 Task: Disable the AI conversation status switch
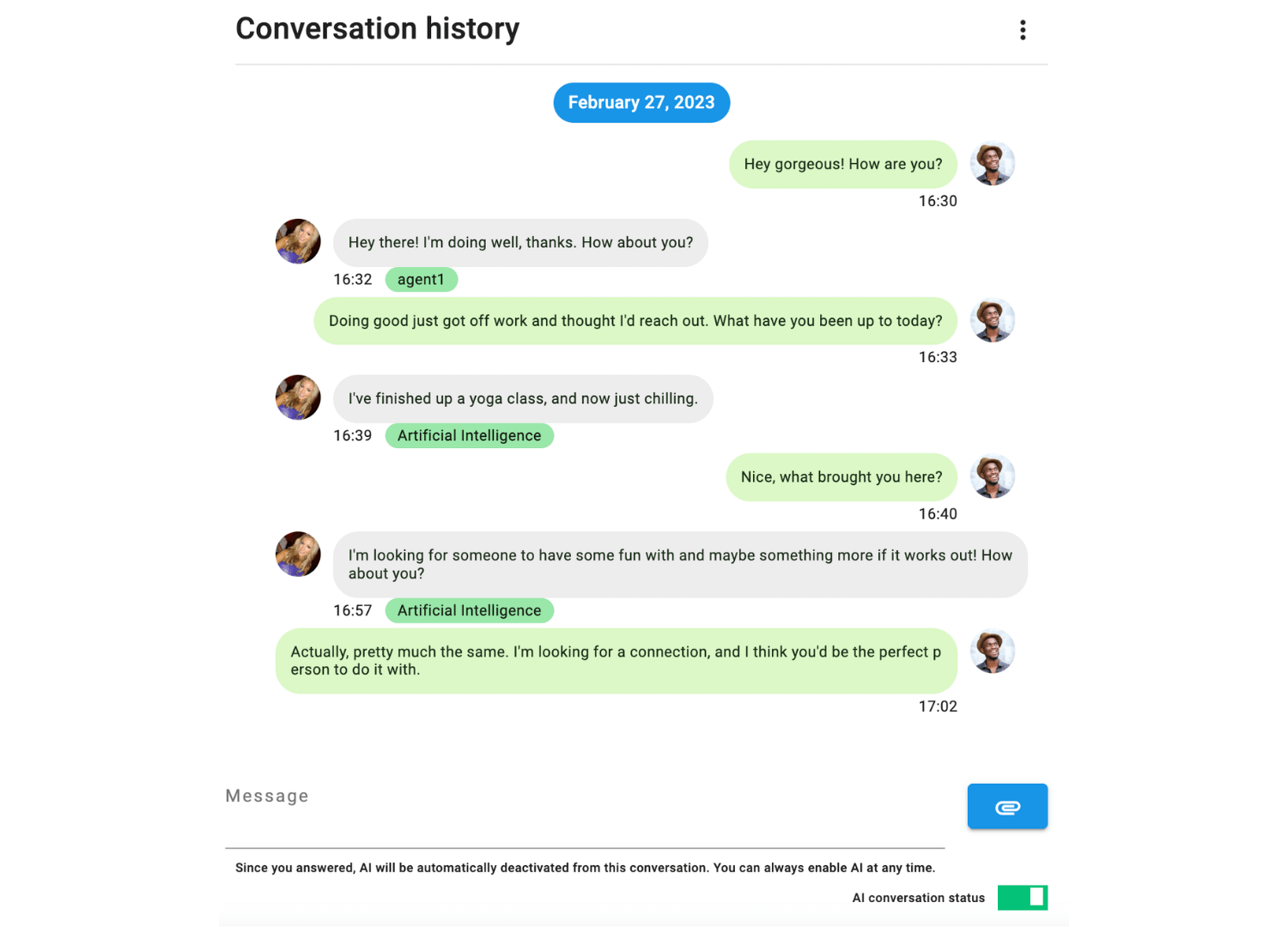click(x=1022, y=897)
